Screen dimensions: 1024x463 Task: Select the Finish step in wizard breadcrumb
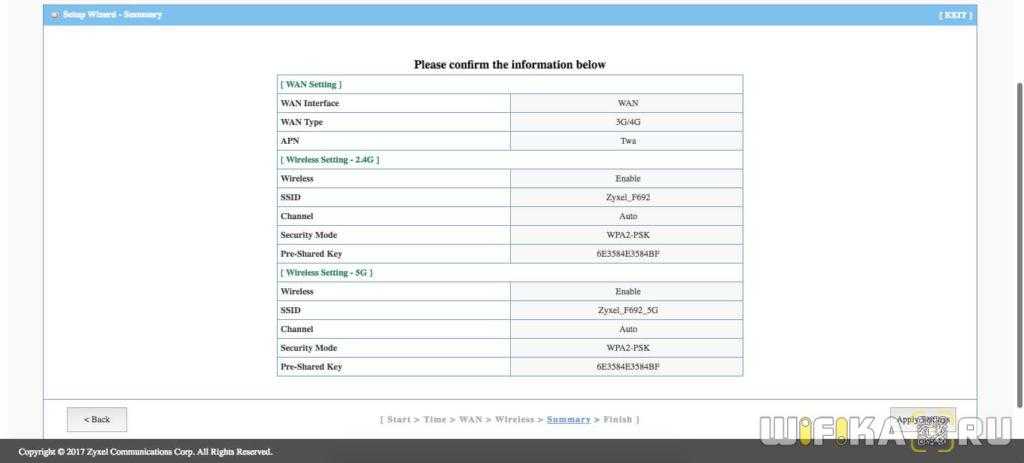coord(617,419)
